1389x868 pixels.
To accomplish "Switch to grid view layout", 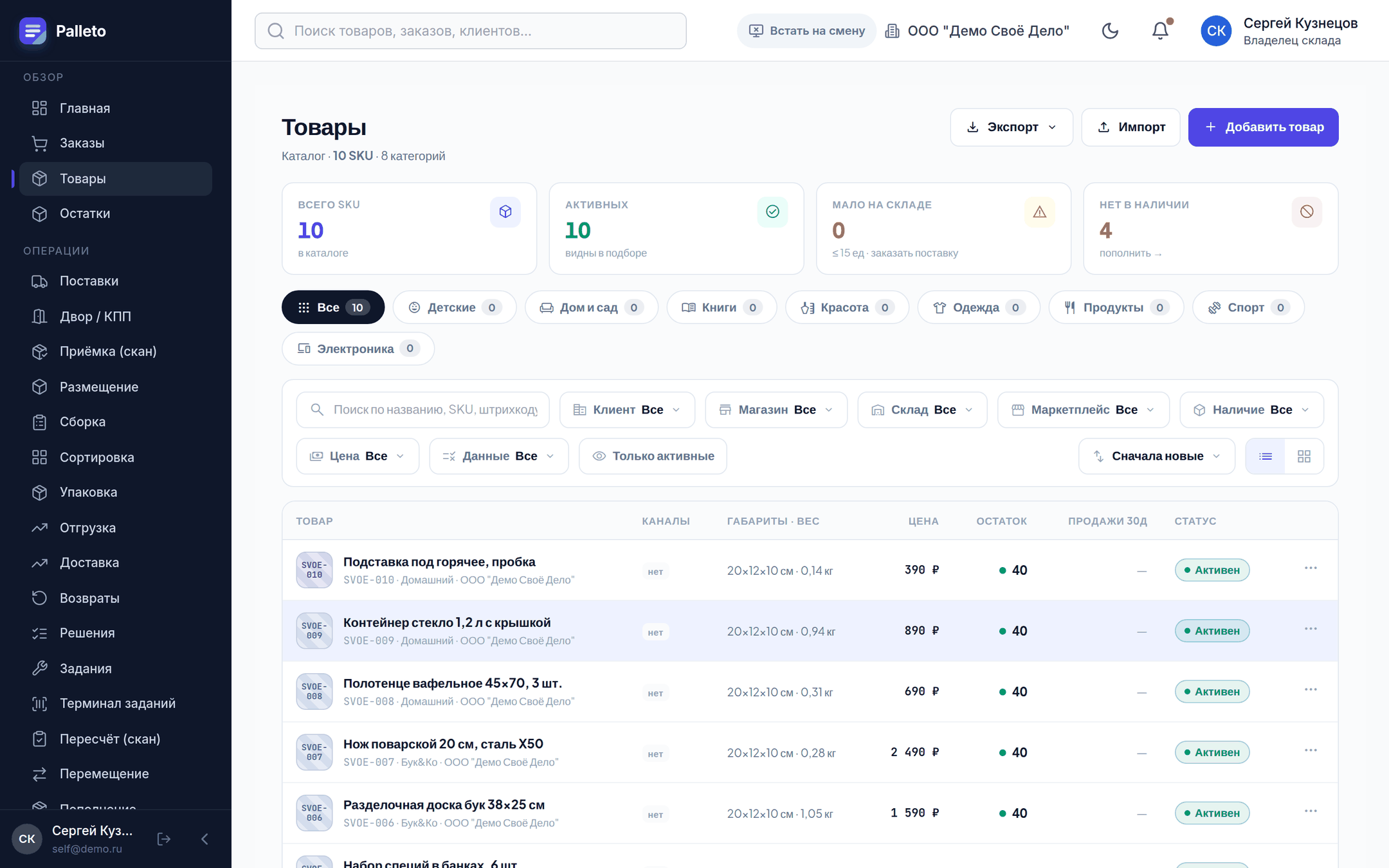I will click(x=1304, y=456).
